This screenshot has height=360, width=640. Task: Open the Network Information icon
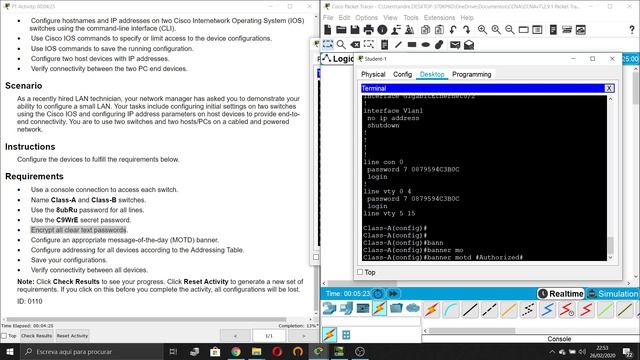pos(382,30)
